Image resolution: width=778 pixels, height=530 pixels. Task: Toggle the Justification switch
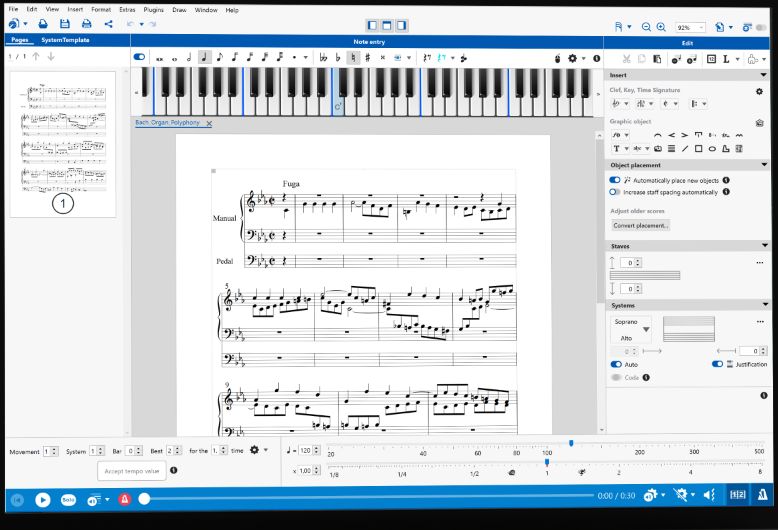[717, 364]
